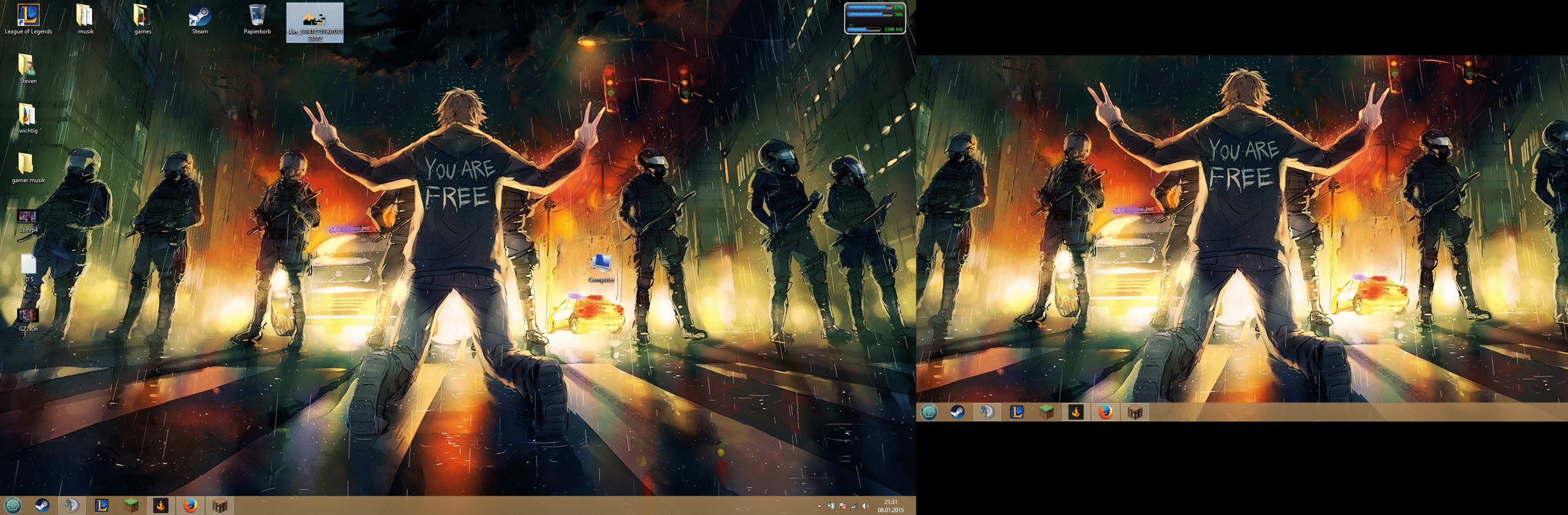Open the Steven user folder icon
Screen dimensions: 1568x515
pos(28,68)
